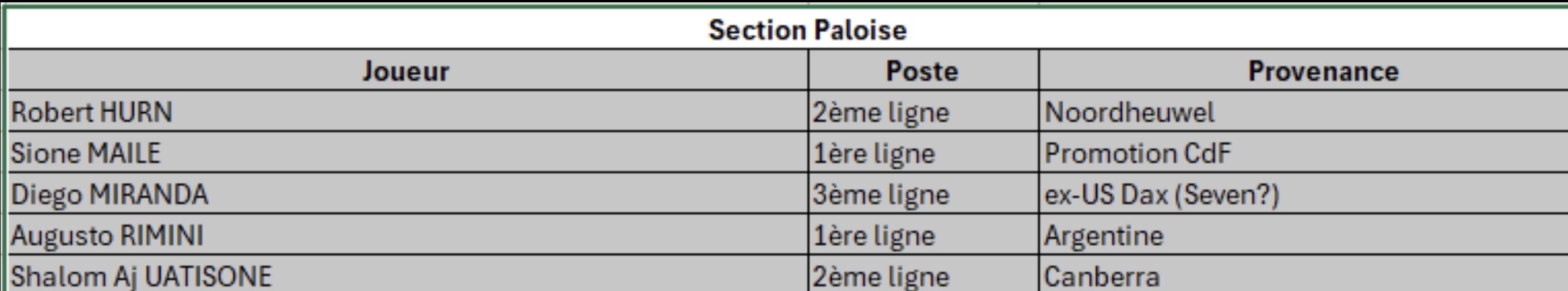Click the Joueur column header

pos(407,70)
